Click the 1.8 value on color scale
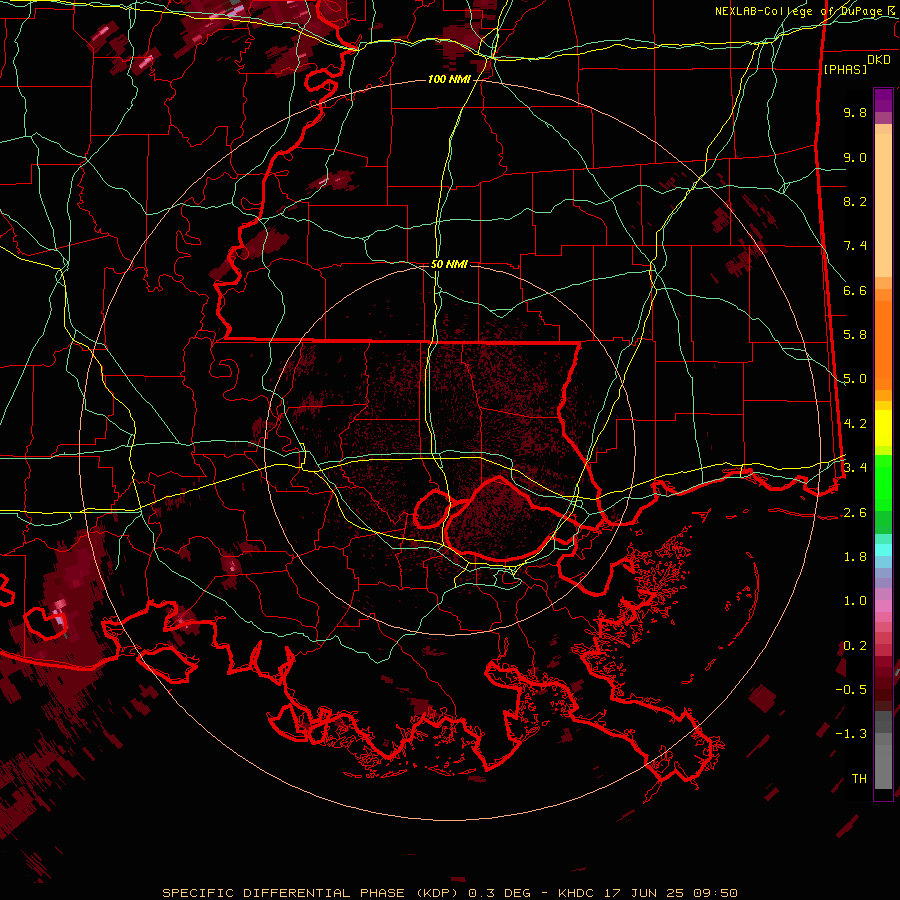900x900 pixels. (855, 557)
